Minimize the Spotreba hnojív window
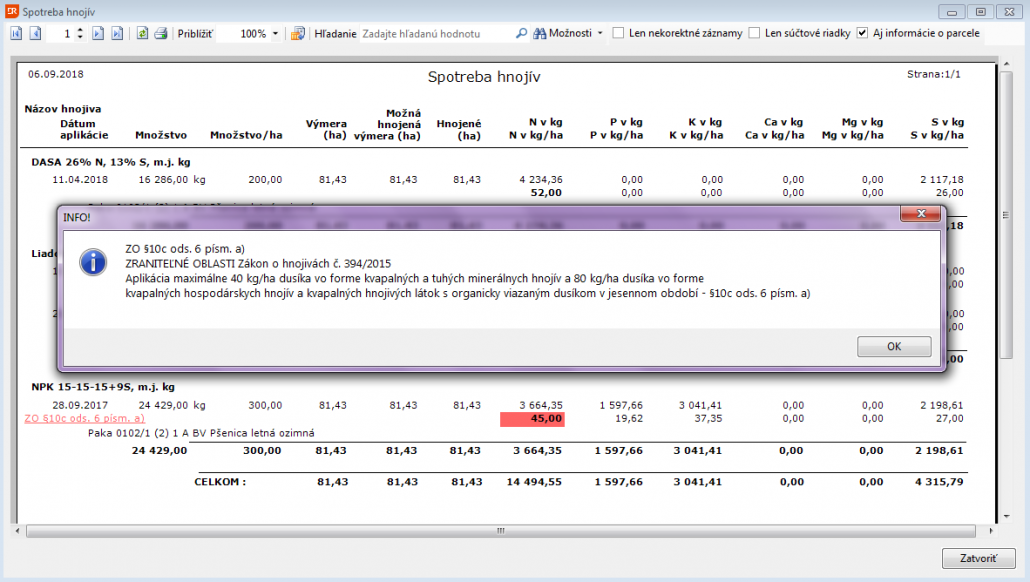The height and width of the screenshot is (582, 1030). [951, 12]
